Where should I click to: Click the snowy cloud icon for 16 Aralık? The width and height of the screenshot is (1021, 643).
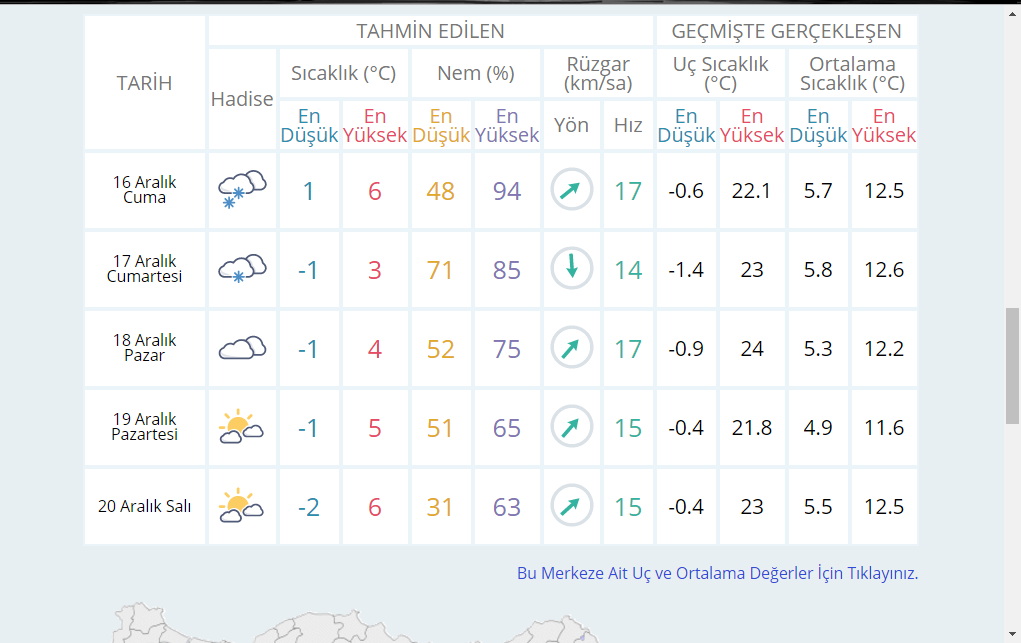point(242,189)
